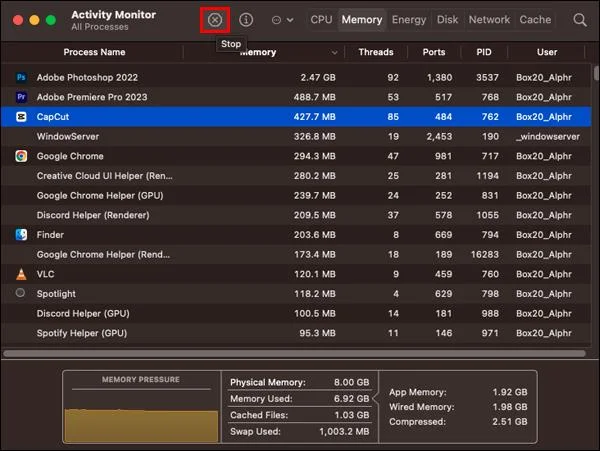Viewport: 600px width, 451px height.
Task: Open the process info inspector icon
Action: tap(246, 20)
